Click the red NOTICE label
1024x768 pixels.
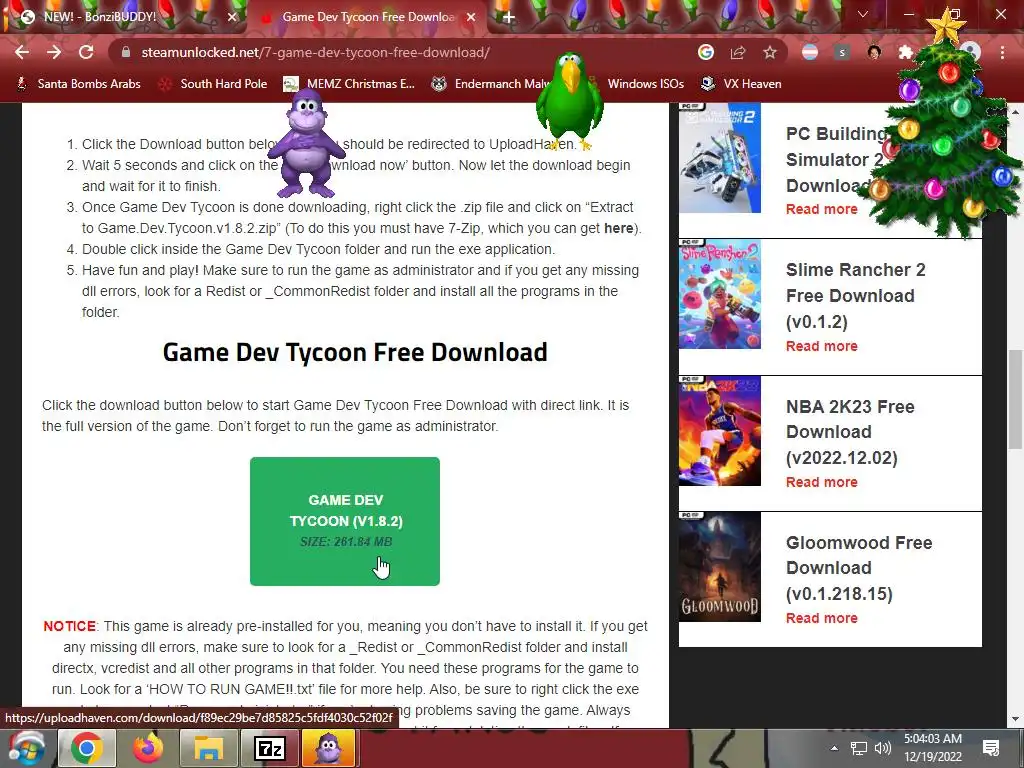(x=69, y=626)
